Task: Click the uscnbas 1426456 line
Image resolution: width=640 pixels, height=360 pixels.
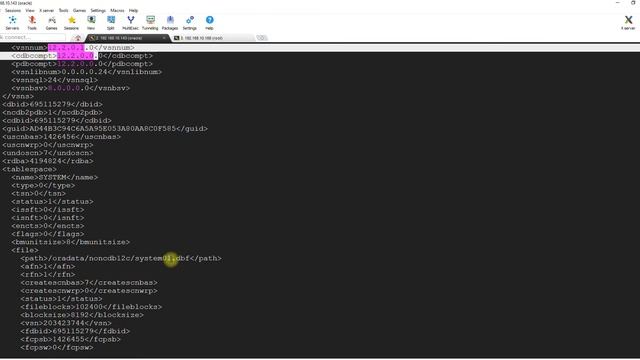Action: point(61,137)
